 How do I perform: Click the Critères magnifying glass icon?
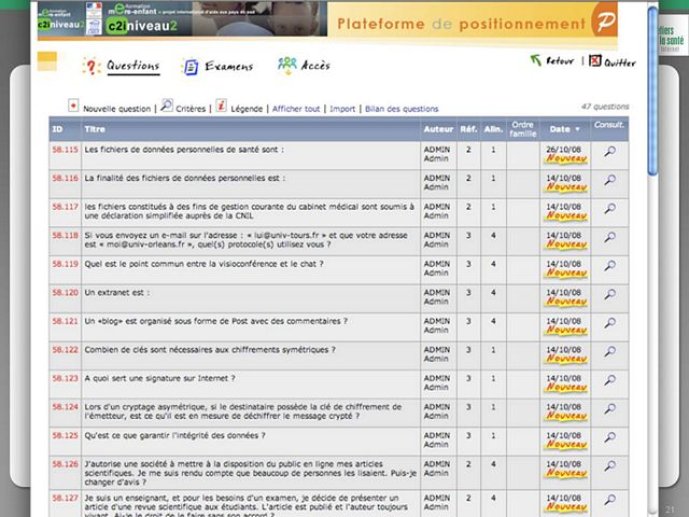pyautogui.click(x=167, y=105)
